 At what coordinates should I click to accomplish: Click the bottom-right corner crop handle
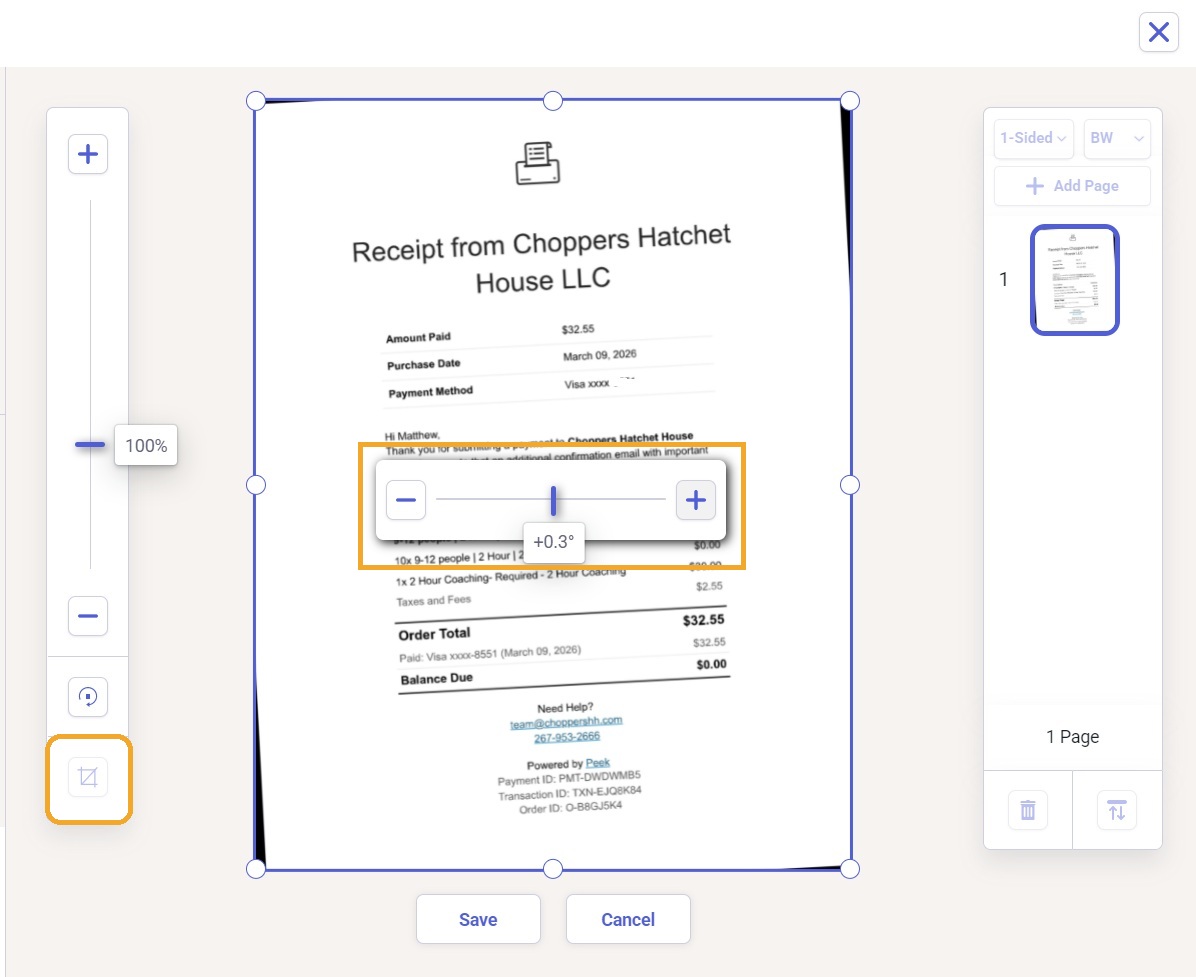point(850,869)
